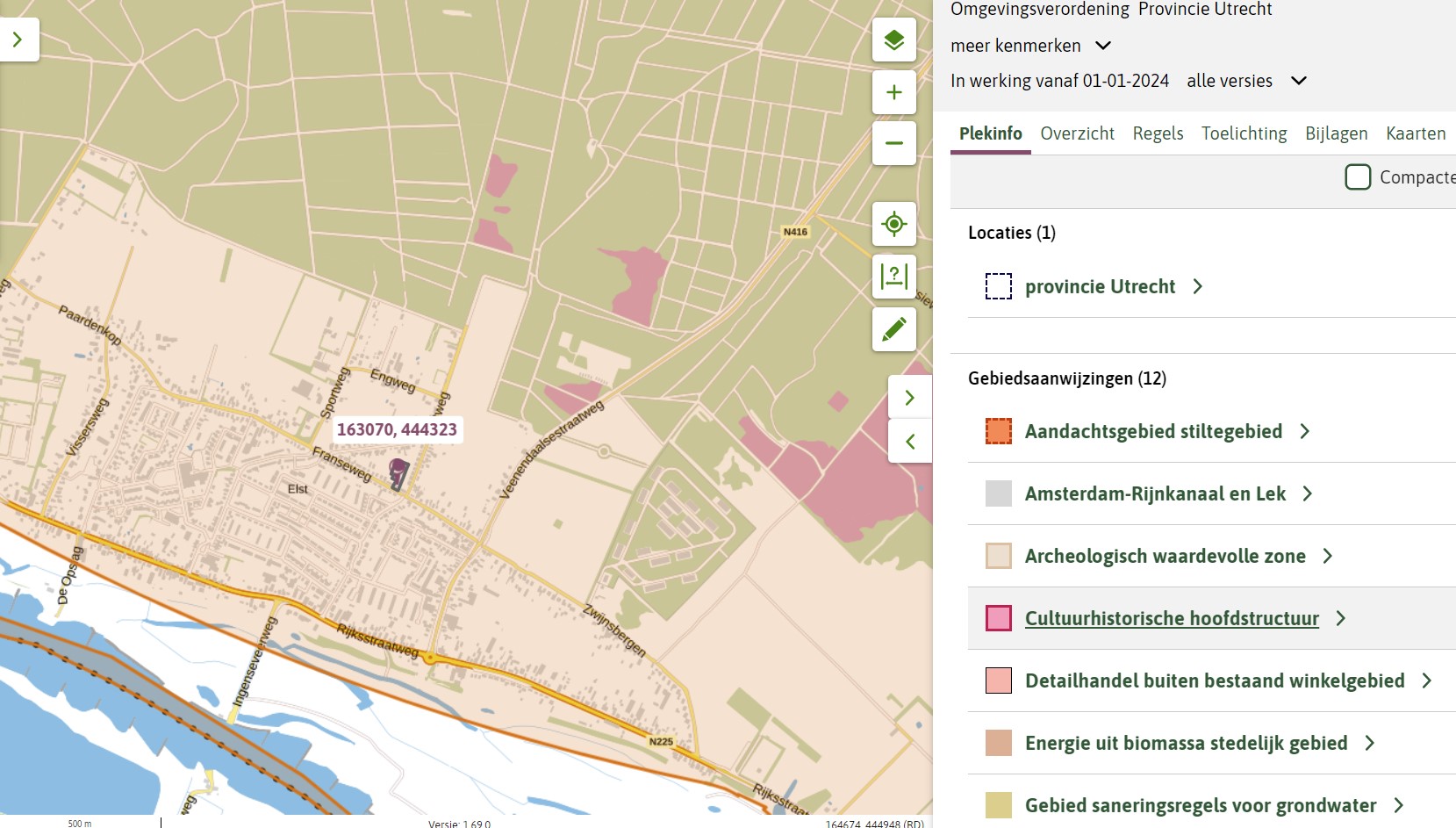This screenshot has width=1456, height=828.
Task: Open the Toelichting tab
Action: coord(1244,133)
